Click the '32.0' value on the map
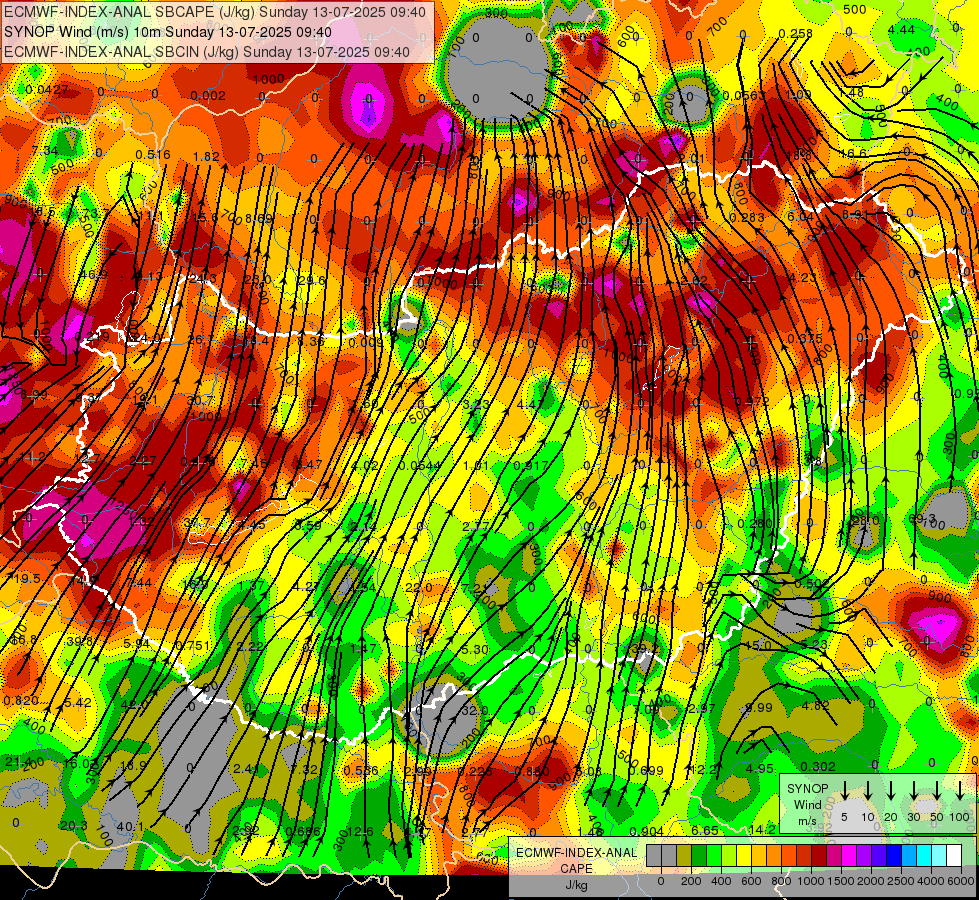The height and width of the screenshot is (900, 979). tap(475, 711)
